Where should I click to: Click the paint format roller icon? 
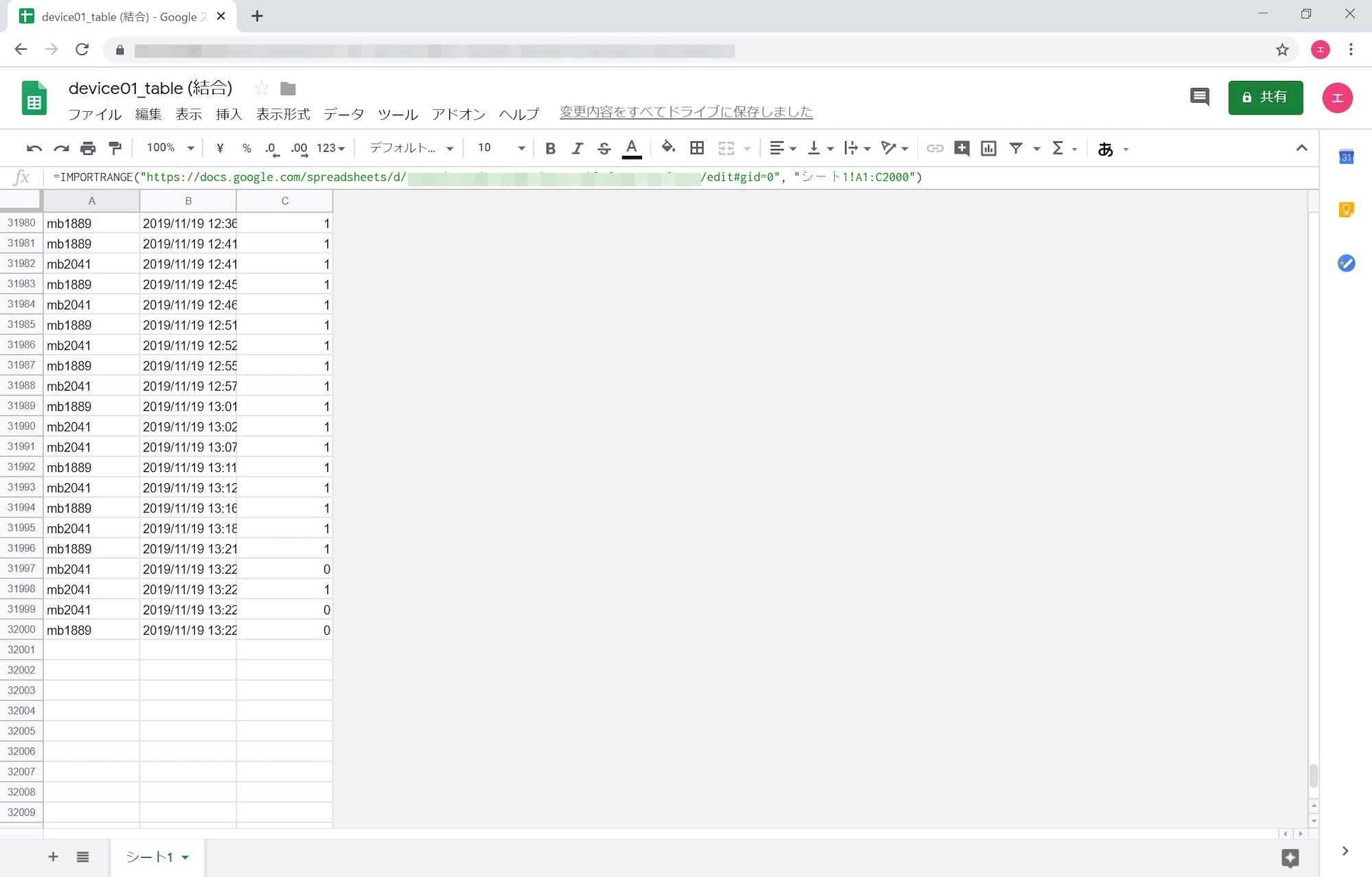115,148
